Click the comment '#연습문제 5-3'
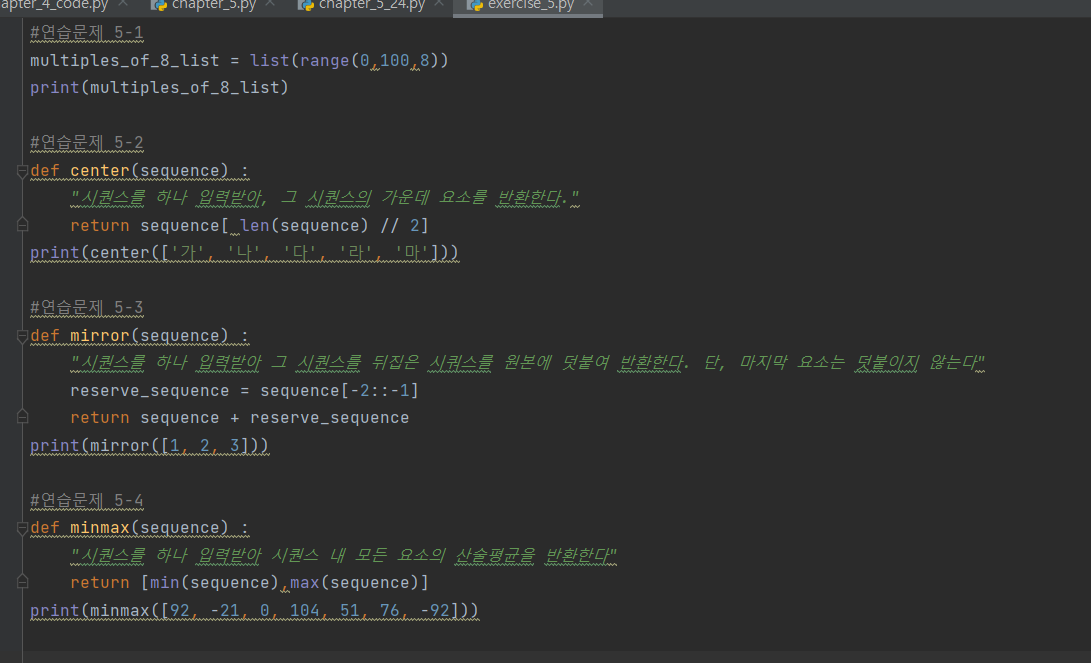The width and height of the screenshot is (1091, 663). click(87, 307)
